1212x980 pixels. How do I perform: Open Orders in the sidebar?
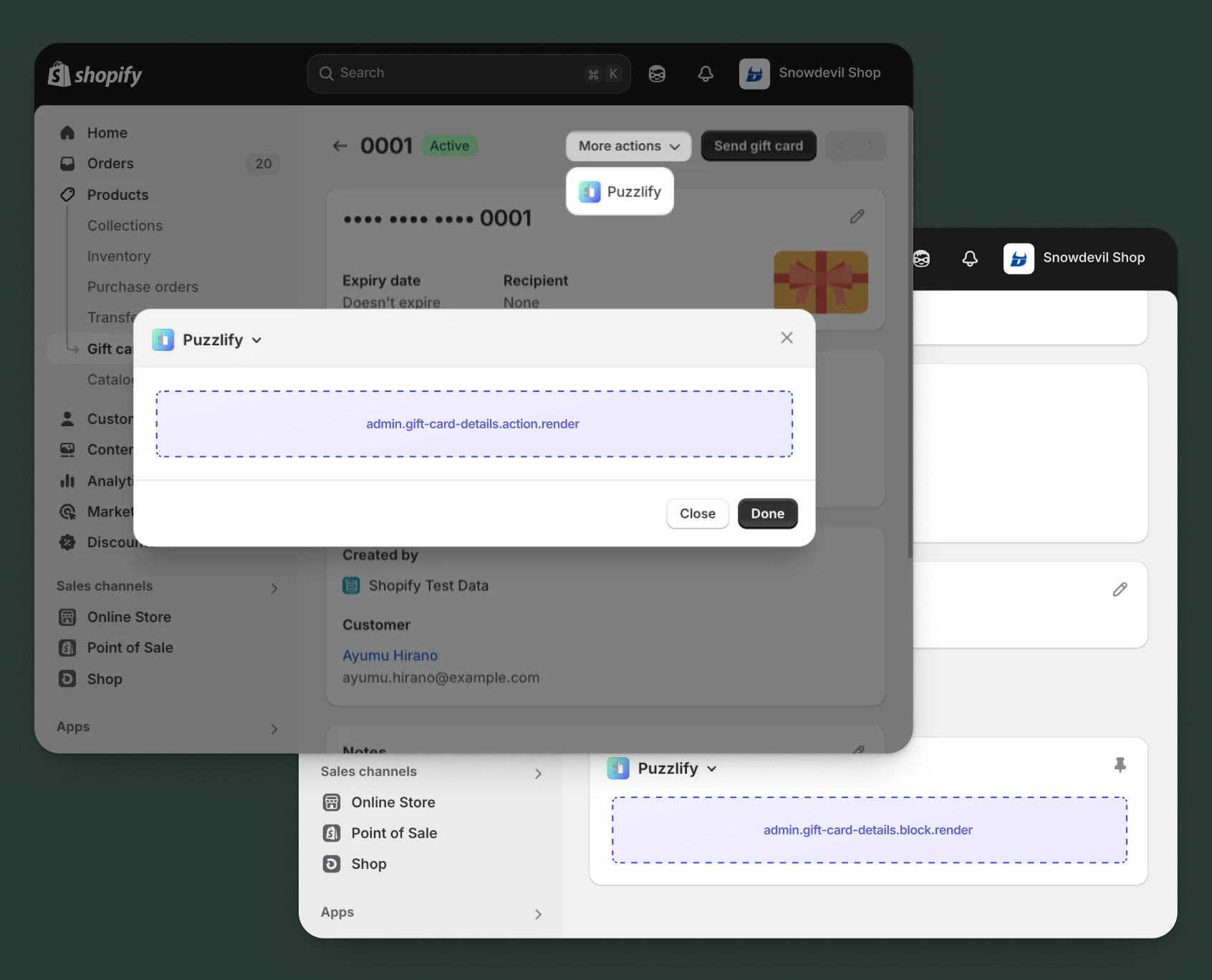click(x=110, y=163)
